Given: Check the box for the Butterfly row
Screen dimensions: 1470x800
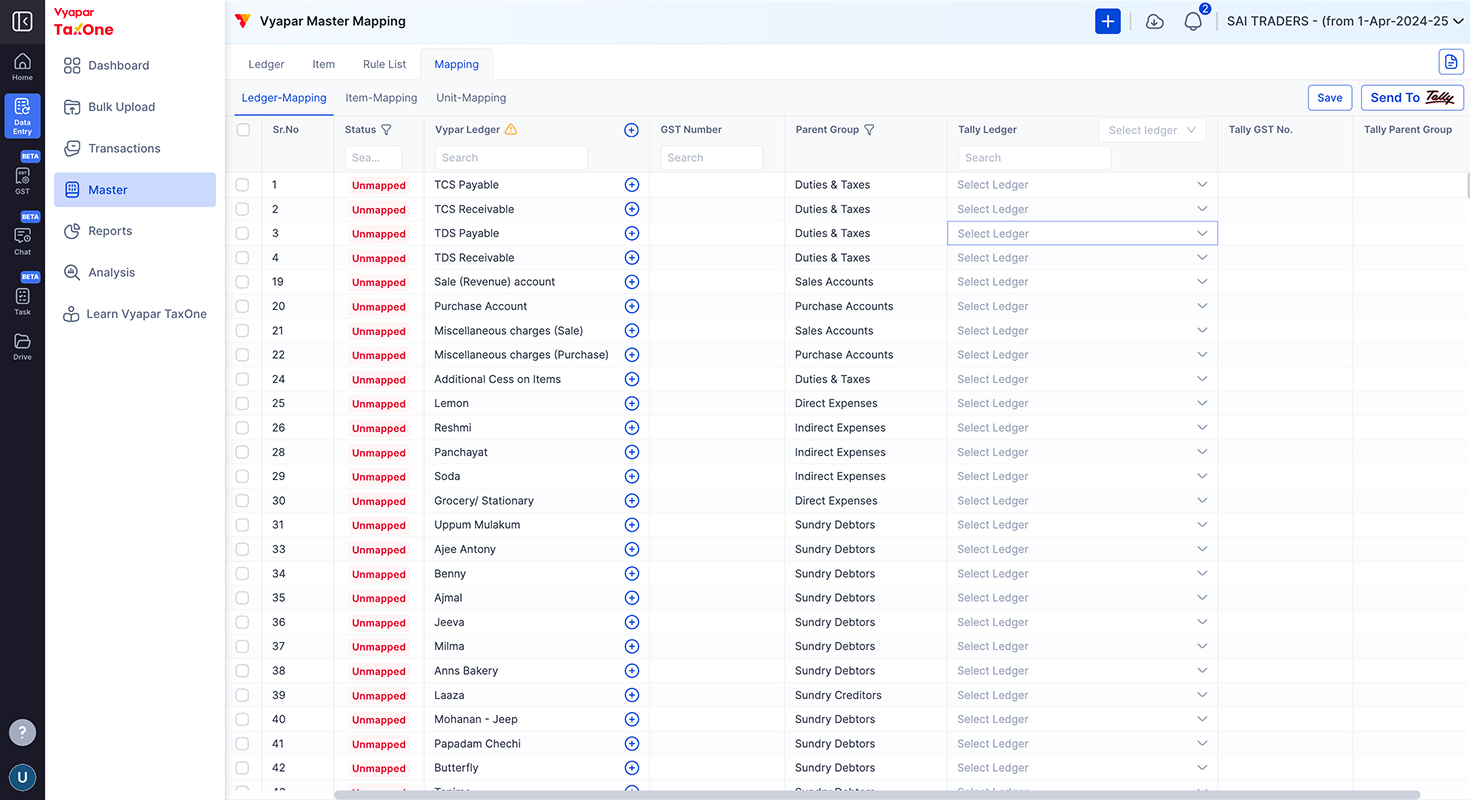Looking at the screenshot, I should [242, 768].
